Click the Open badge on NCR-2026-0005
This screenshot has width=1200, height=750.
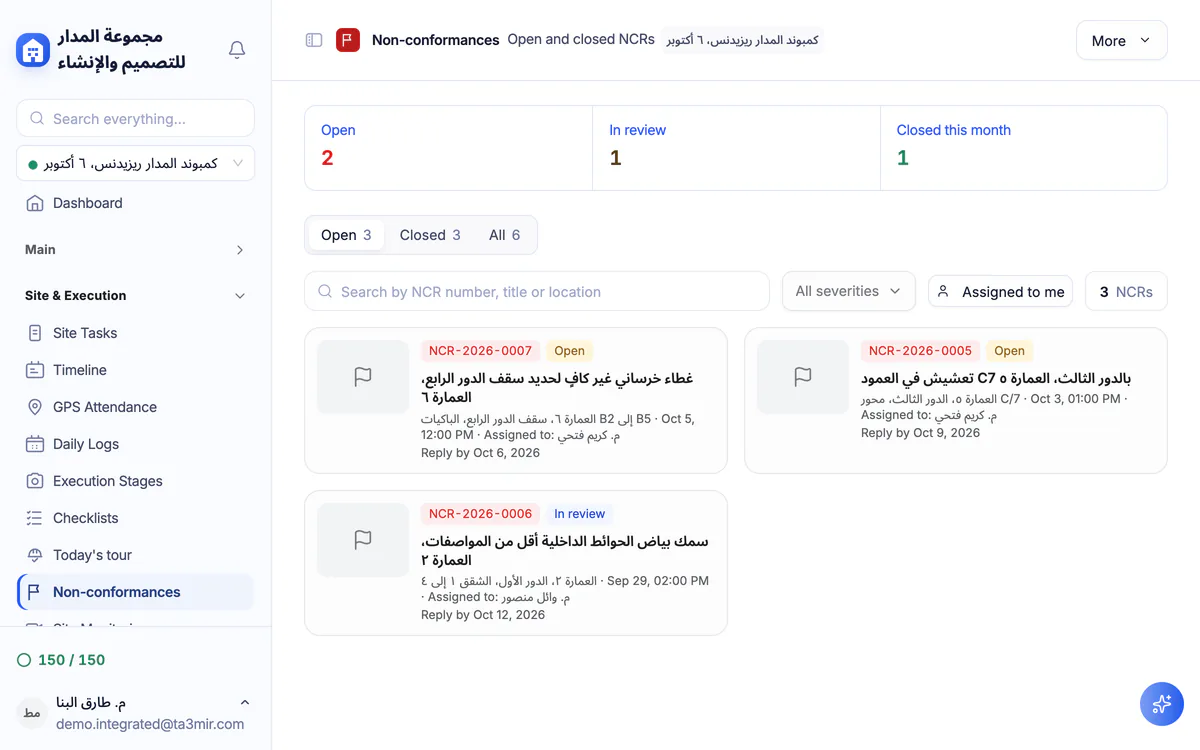[x=1010, y=351]
